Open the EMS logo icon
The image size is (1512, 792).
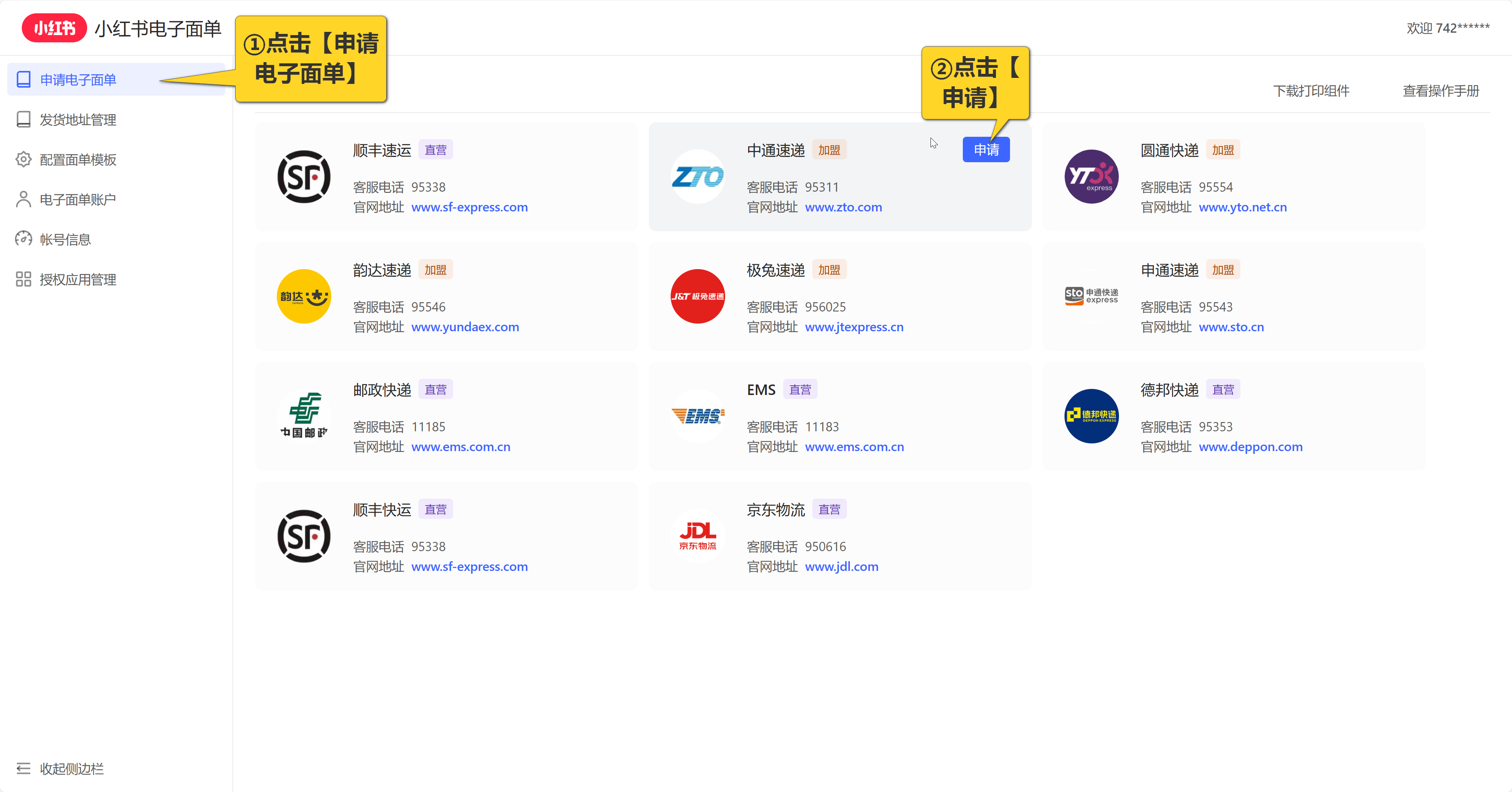tap(697, 416)
